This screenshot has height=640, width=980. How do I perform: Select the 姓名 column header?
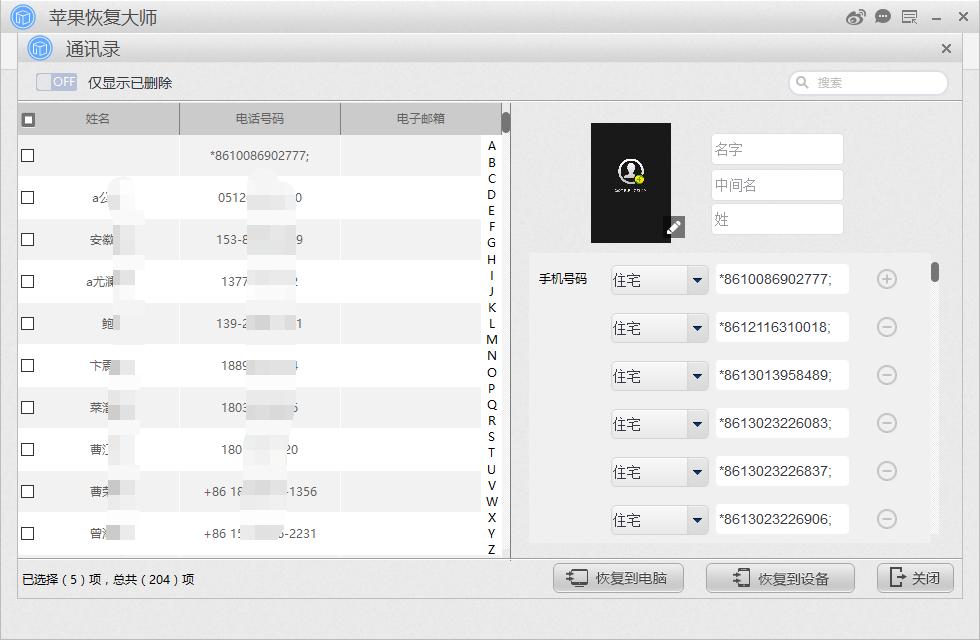[x=97, y=118]
